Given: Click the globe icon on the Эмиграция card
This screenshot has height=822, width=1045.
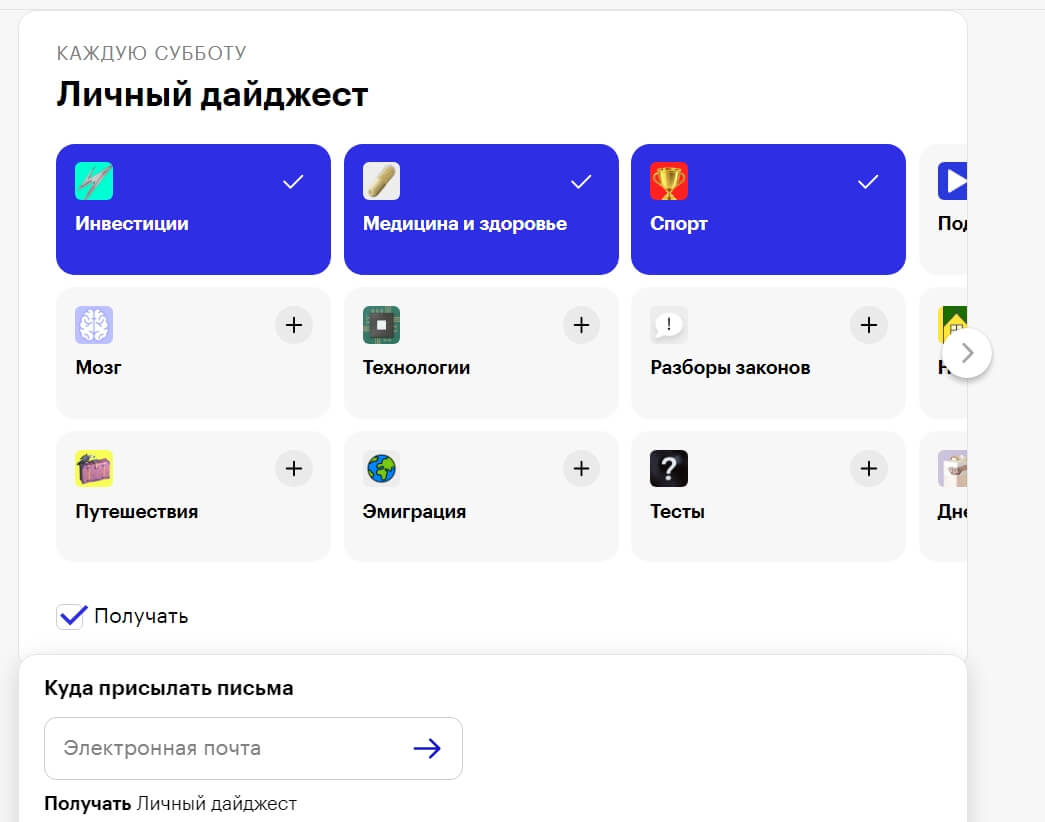Looking at the screenshot, I should click(x=381, y=469).
